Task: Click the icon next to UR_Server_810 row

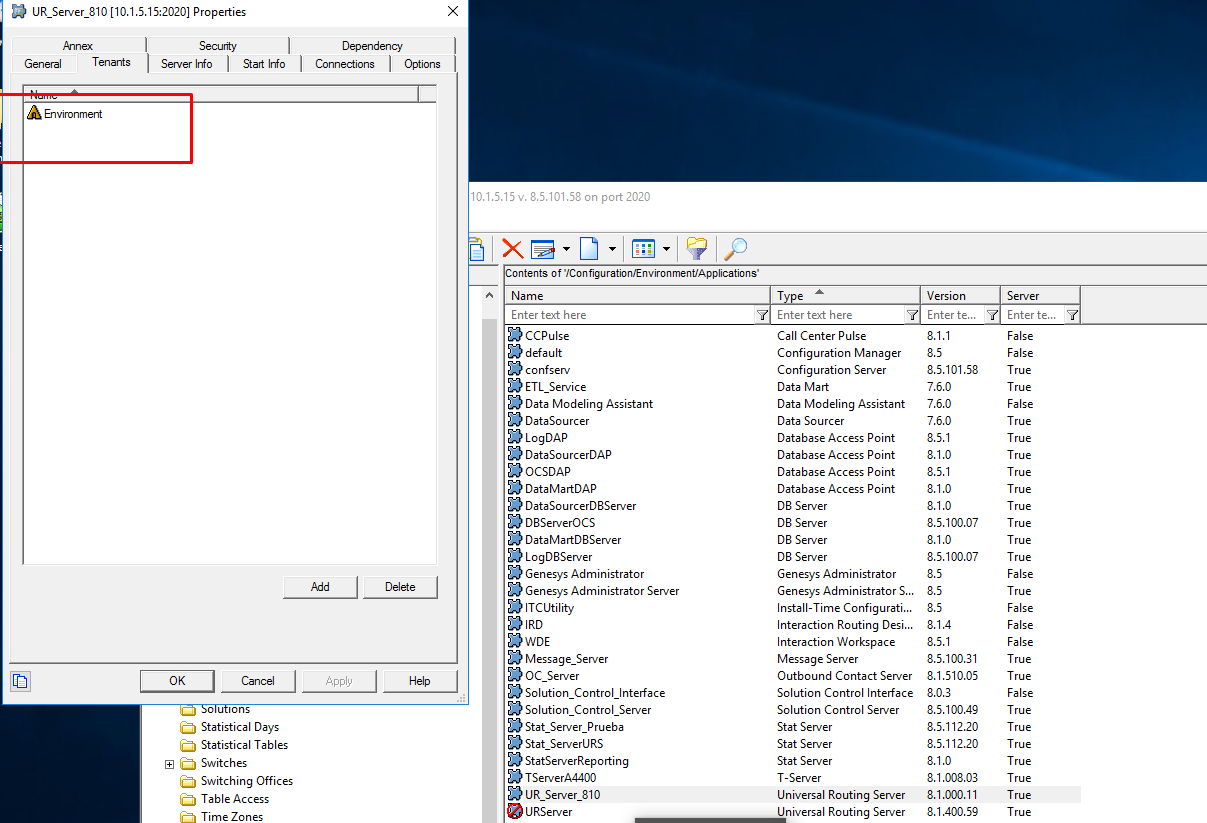Action: pos(515,795)
